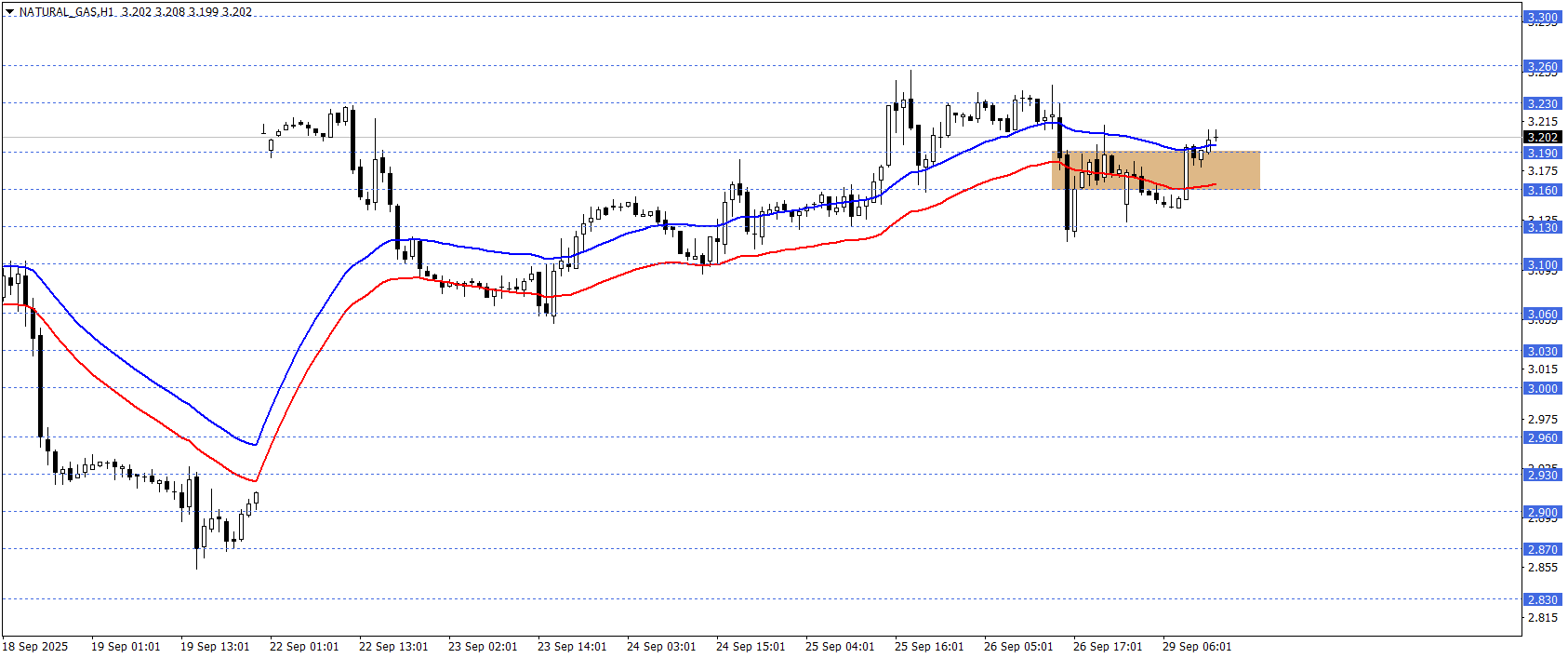Viewport: 1568px width, 658px height.
Task: Select the 2.830 price level tag
Action: (1542, 599)
